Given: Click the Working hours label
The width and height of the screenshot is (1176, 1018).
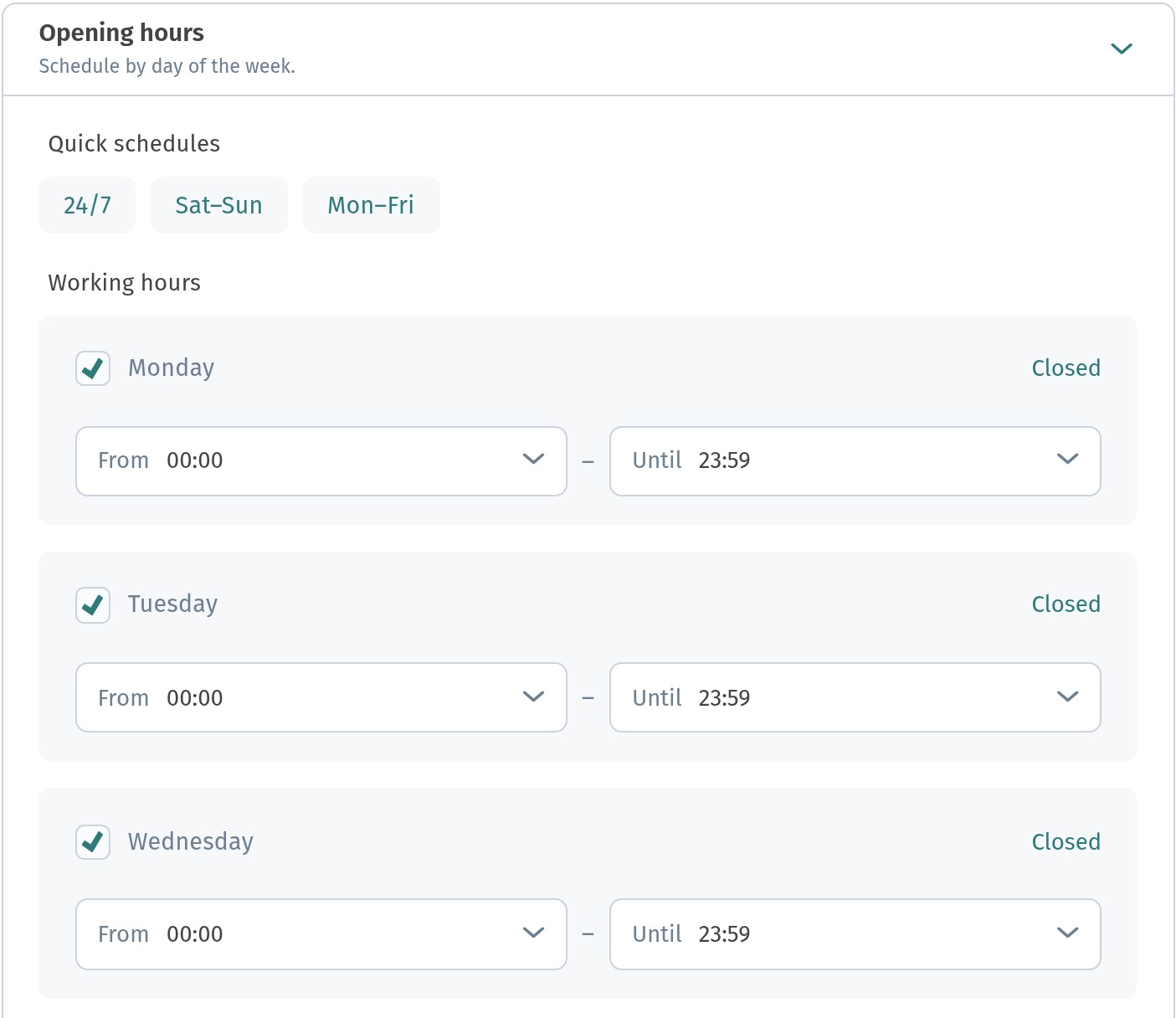Looking at the screenshot, I should coord(124,283).
